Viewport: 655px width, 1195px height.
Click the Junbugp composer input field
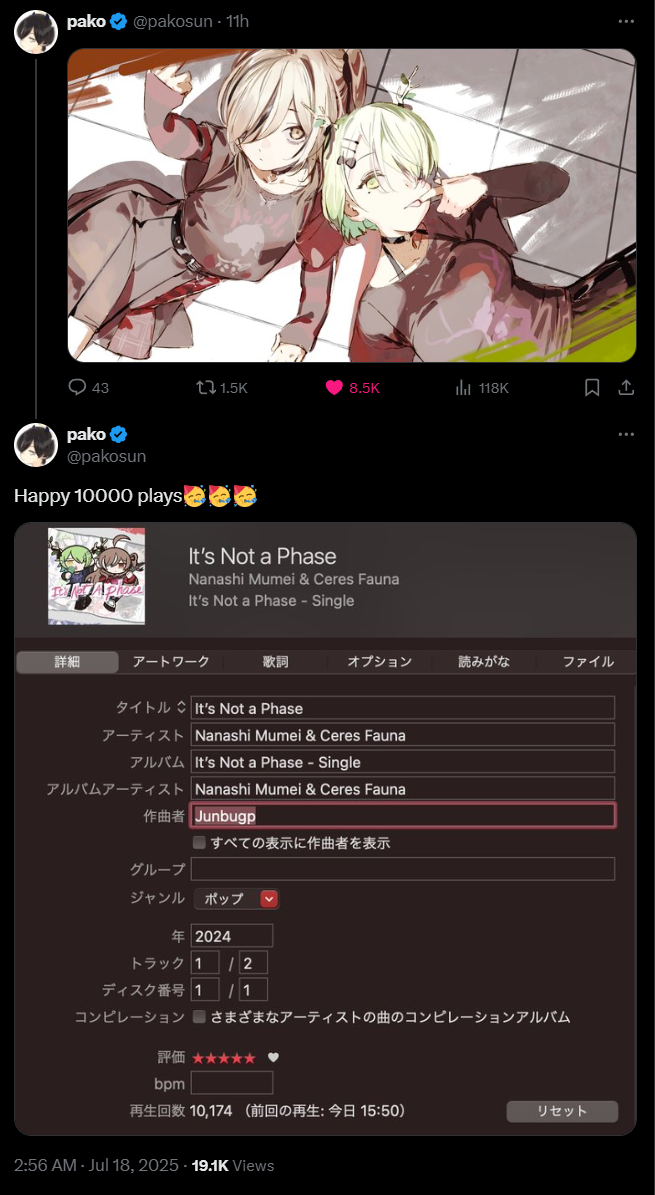point(403,815)
